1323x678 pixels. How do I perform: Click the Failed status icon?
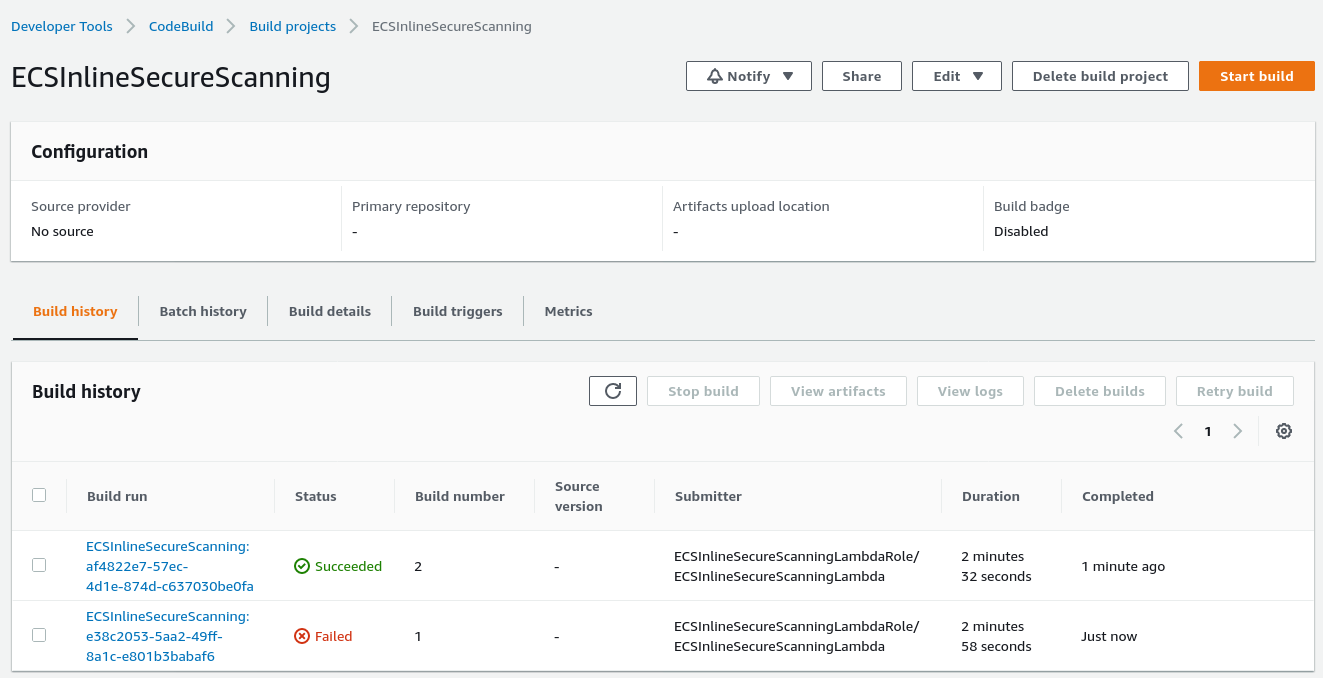[x=302, y=636]
